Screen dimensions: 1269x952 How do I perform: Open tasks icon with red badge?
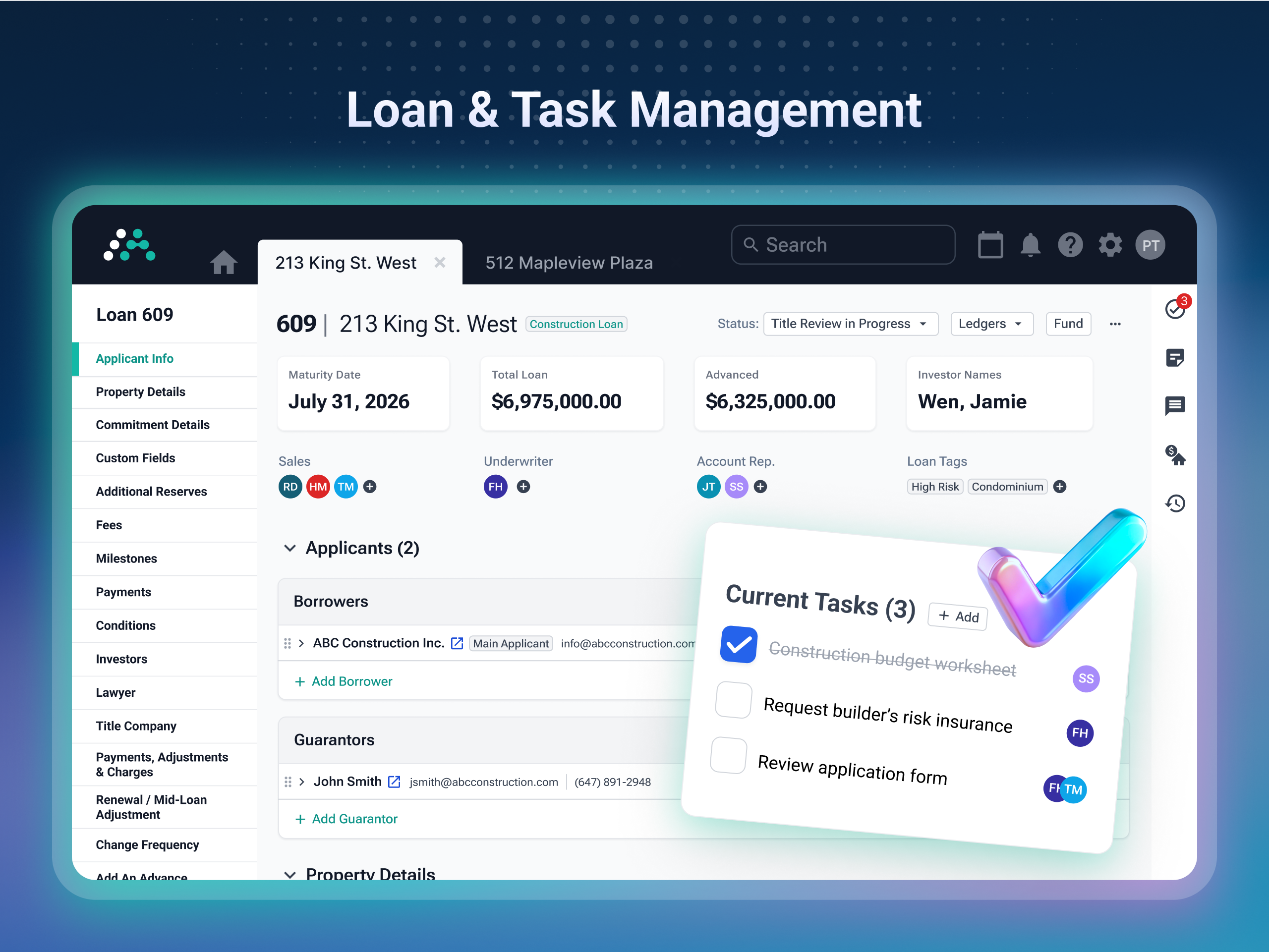tap(1175, 309)
